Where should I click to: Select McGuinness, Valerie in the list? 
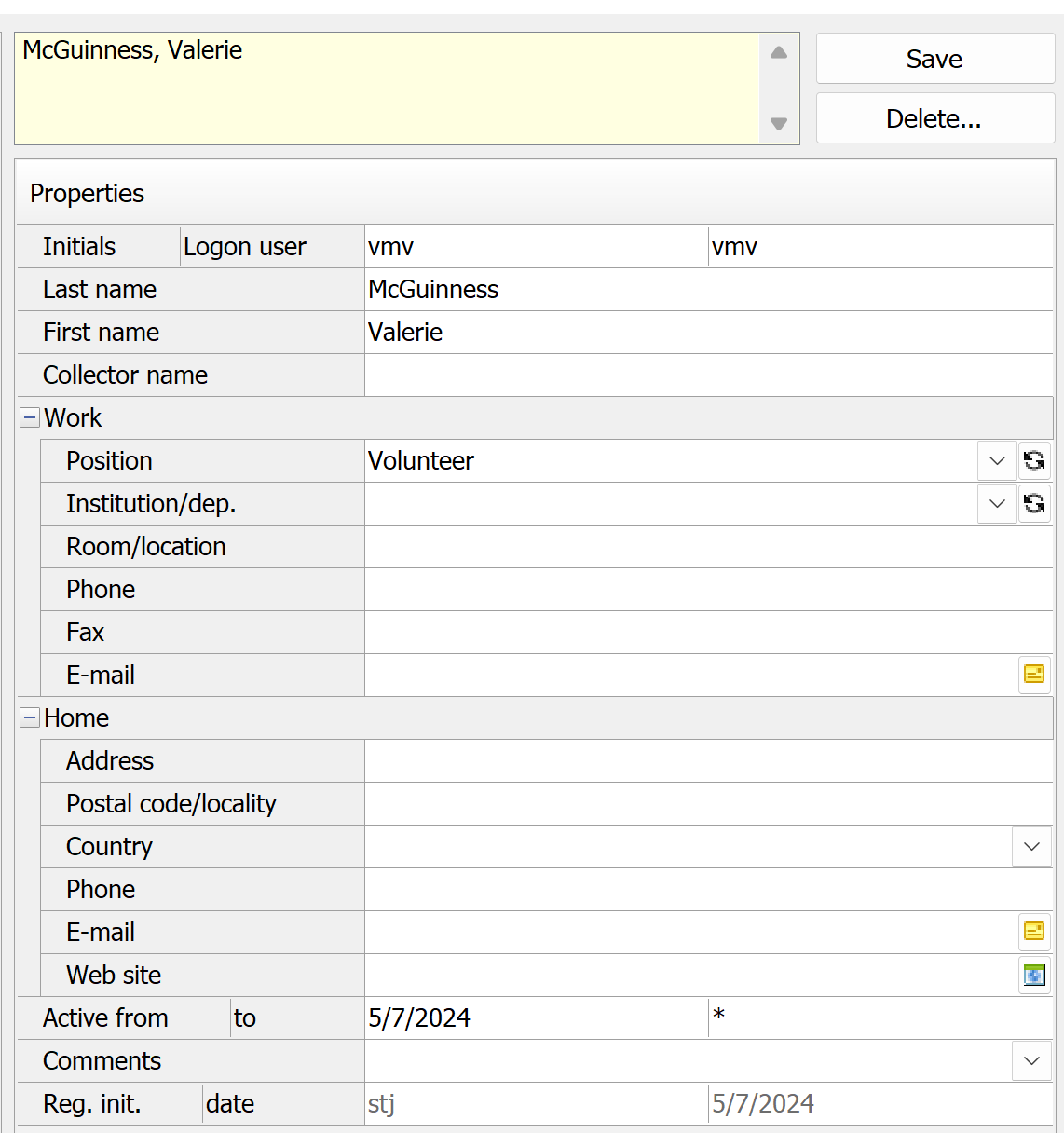132,50
